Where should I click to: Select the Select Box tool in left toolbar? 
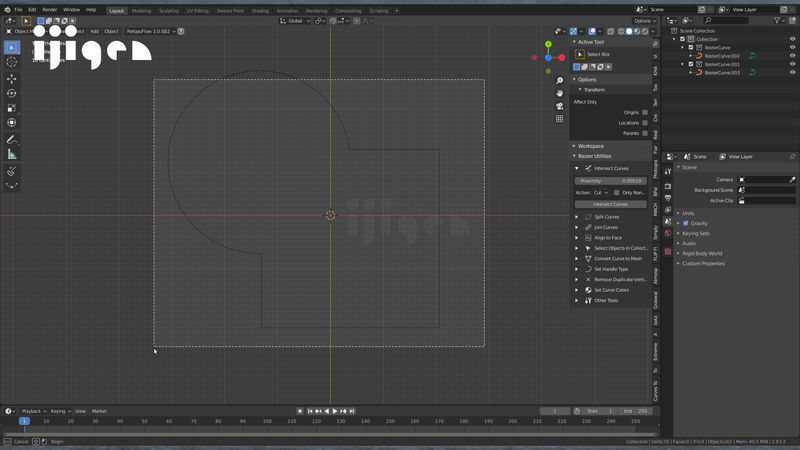(x=12, y=47)
